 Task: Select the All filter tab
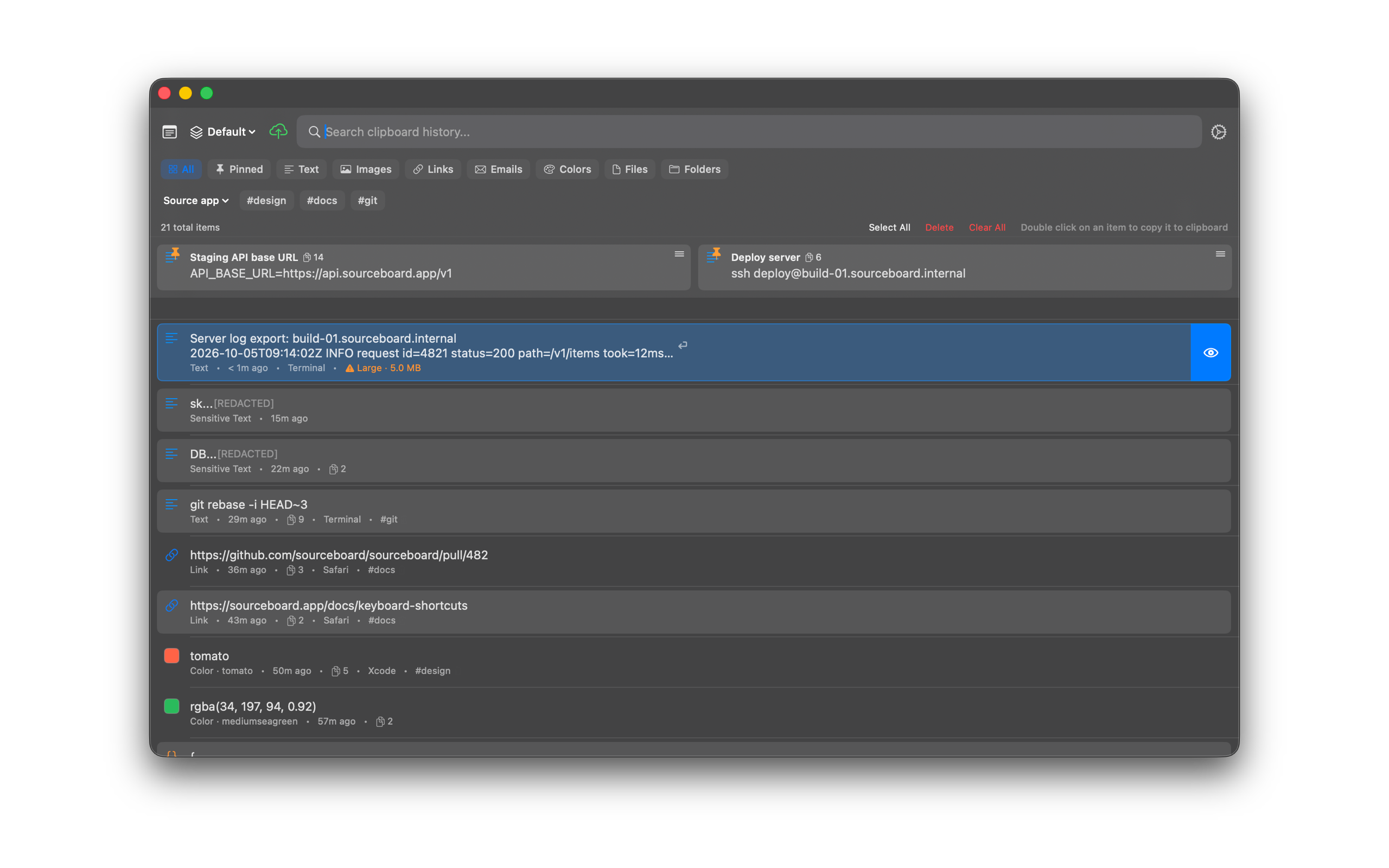point(181,169)
